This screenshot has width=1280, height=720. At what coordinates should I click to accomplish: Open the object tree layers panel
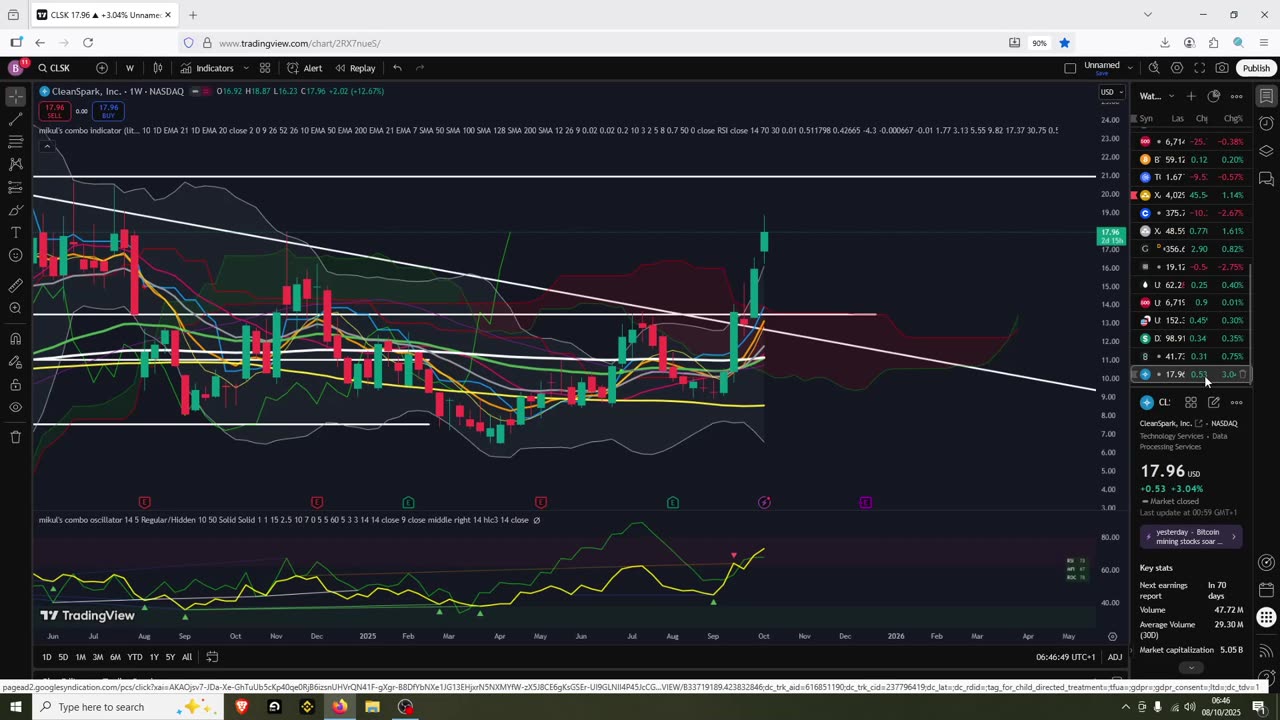[1266, 151]
